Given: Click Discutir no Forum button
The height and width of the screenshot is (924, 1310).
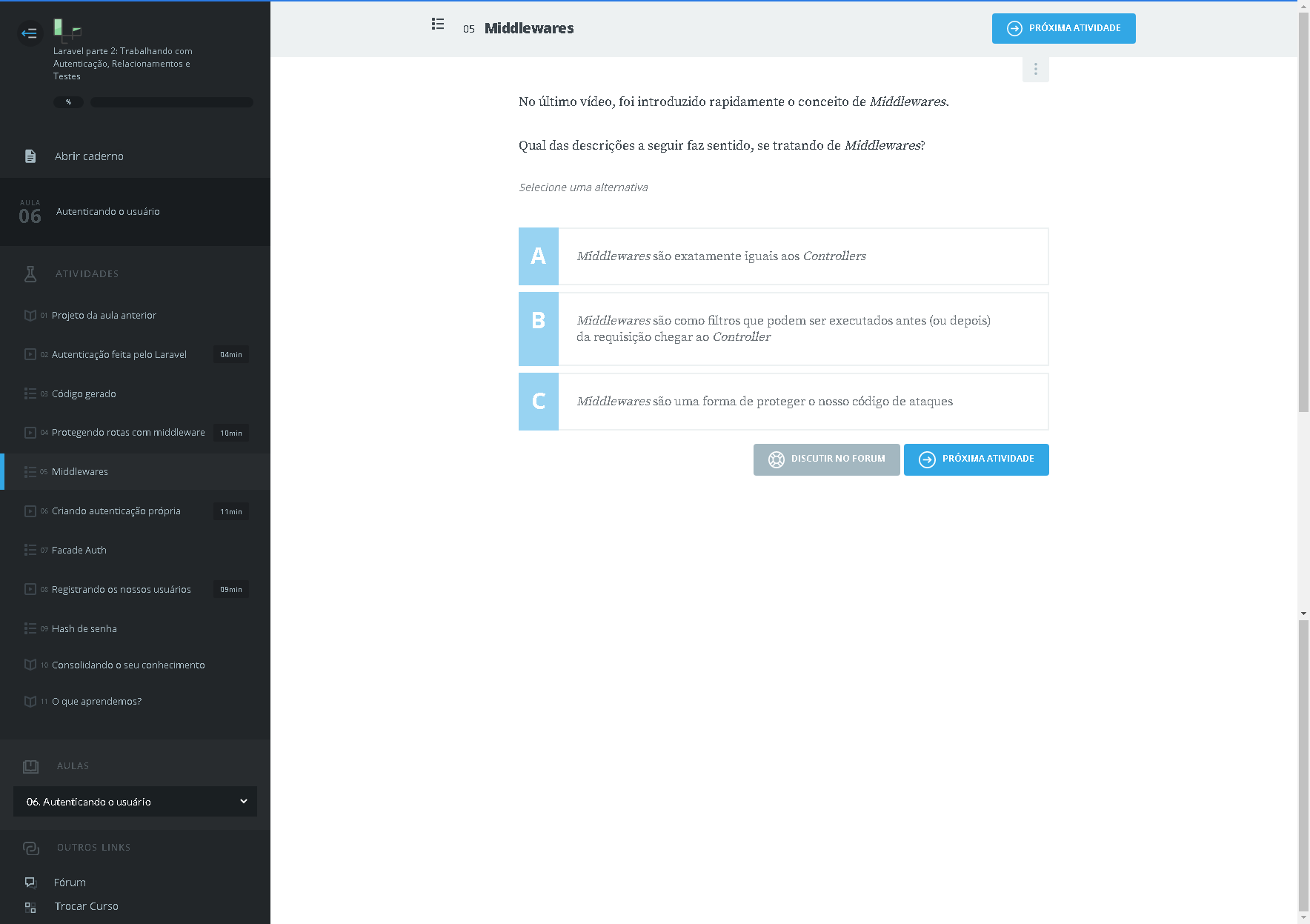Looking at the screenshot, I should click(x=826, y=459).
